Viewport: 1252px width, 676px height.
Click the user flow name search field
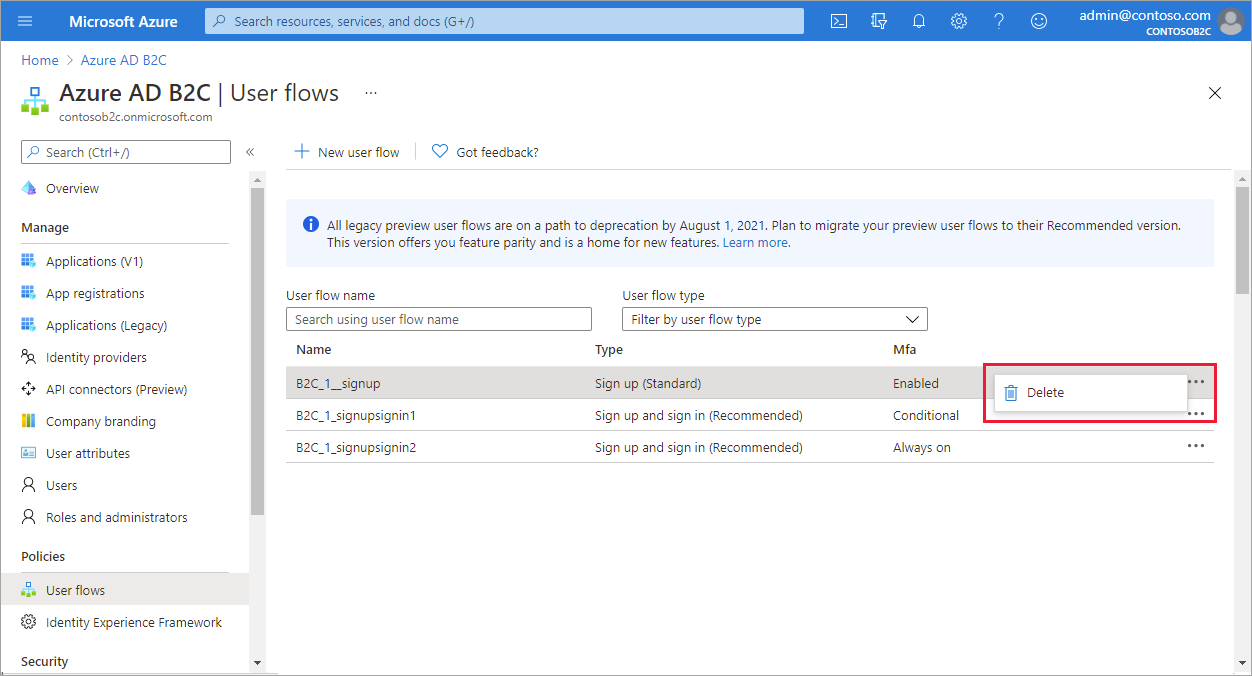pos(438,318)
